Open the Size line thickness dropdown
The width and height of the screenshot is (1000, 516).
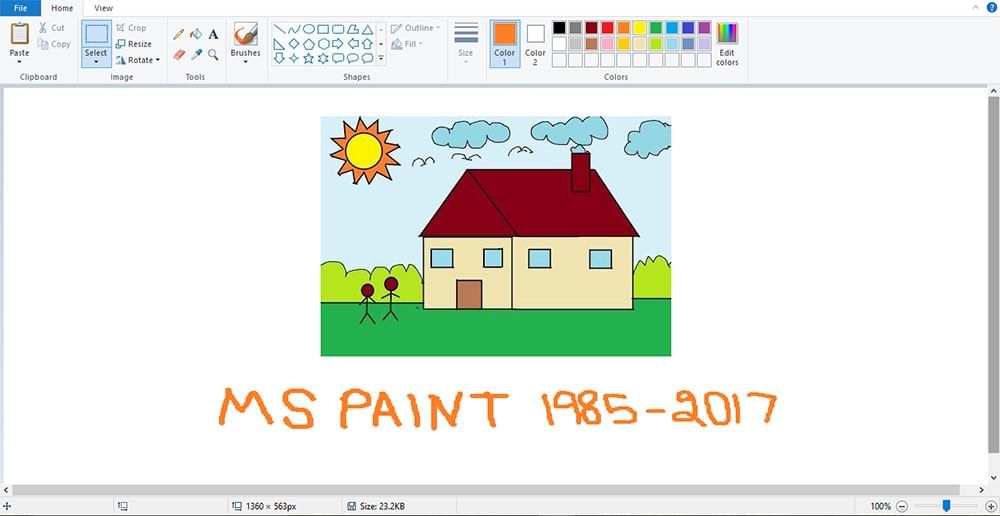click(x=466, y=43)
